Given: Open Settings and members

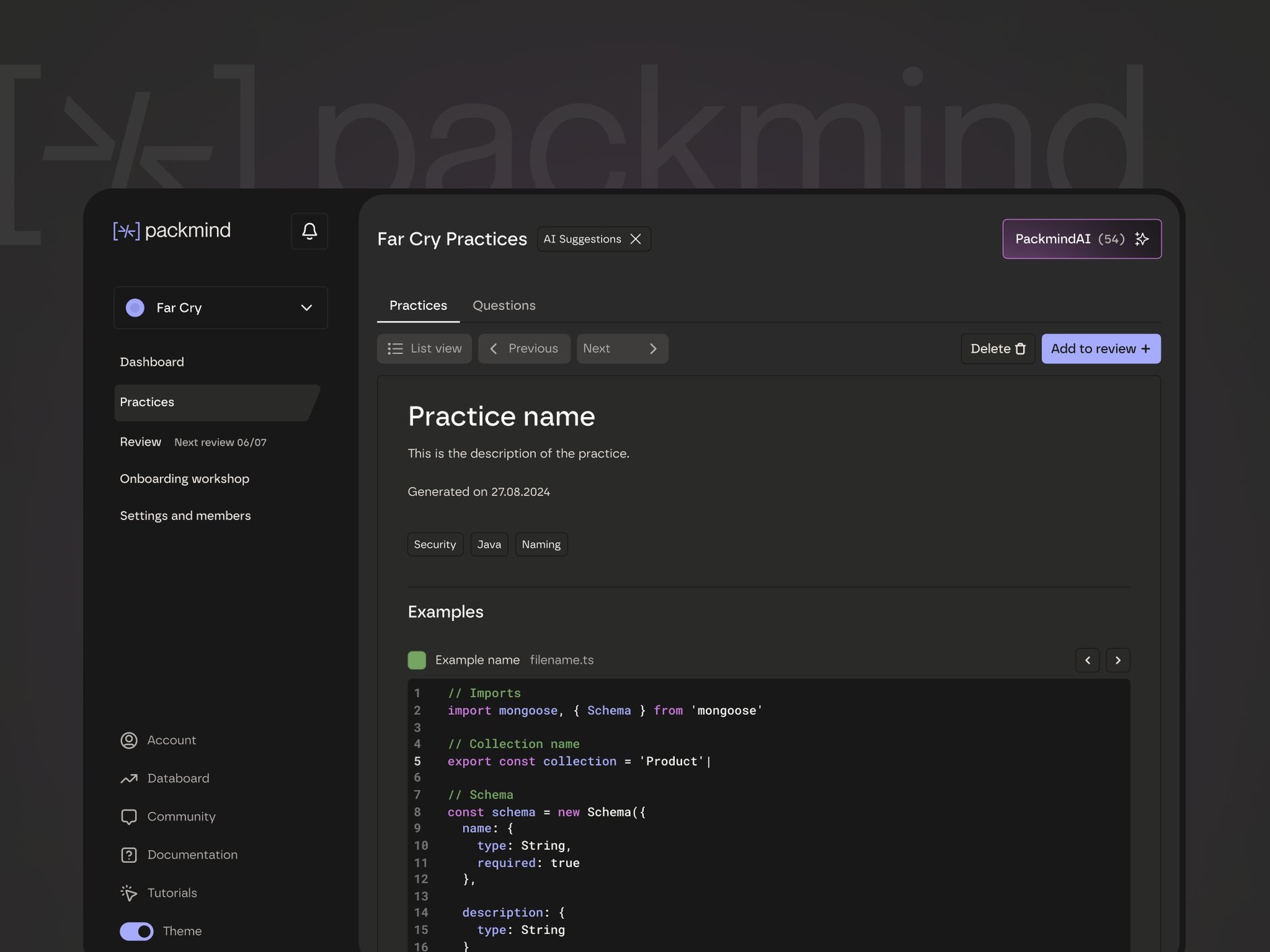Looking at the screenshot, I should pyautogui.click(x=185, y=516).
